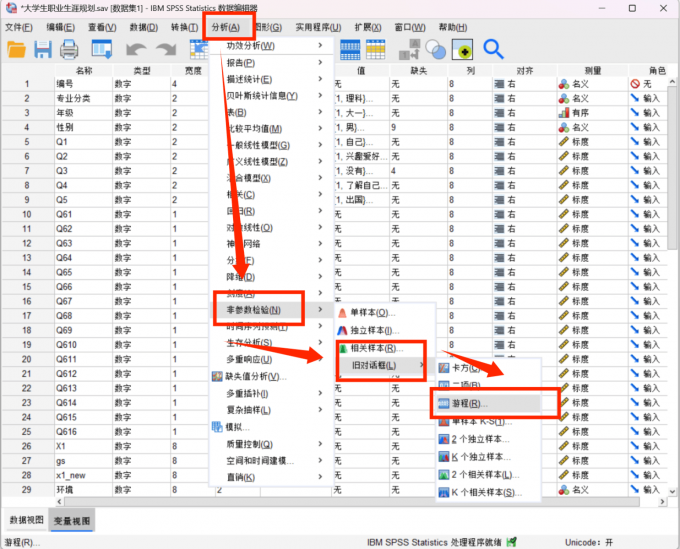Switch to 数据视图 tab
The width and height of the screenshot is (680, 549).
pos(27,520)
